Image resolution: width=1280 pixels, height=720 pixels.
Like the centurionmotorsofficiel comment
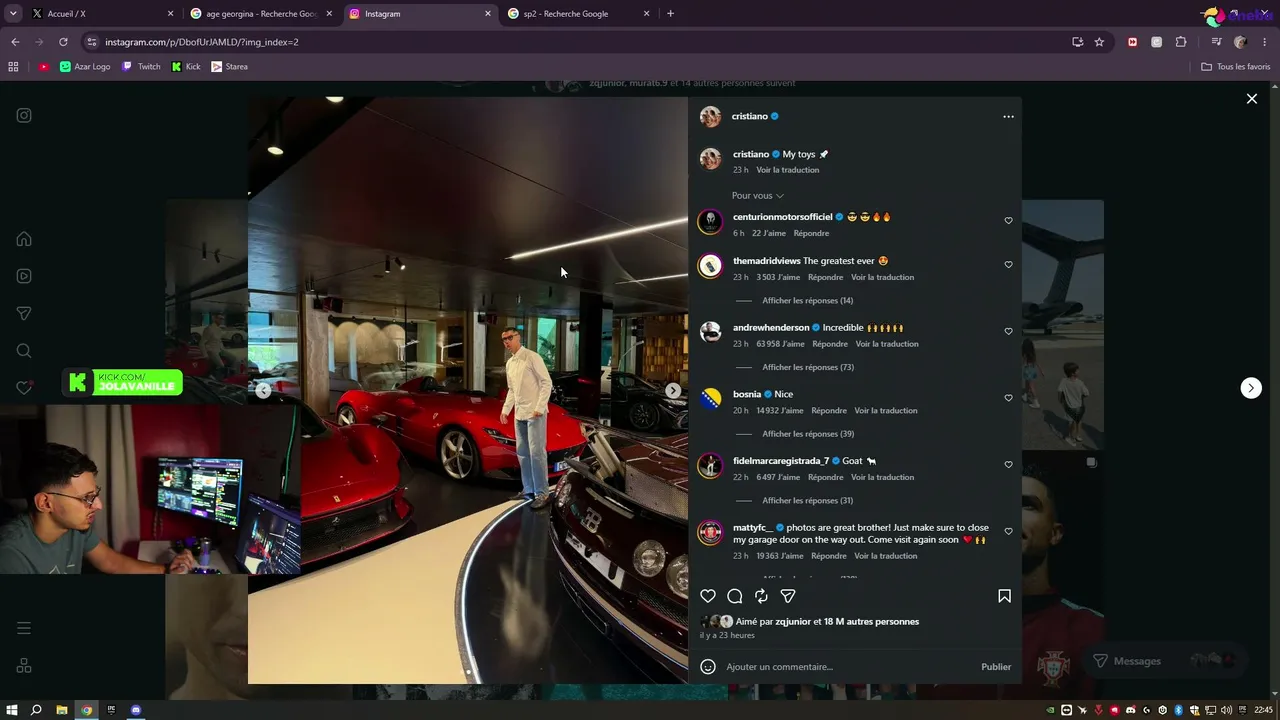pyautogui.click(x=1008, y=221)
